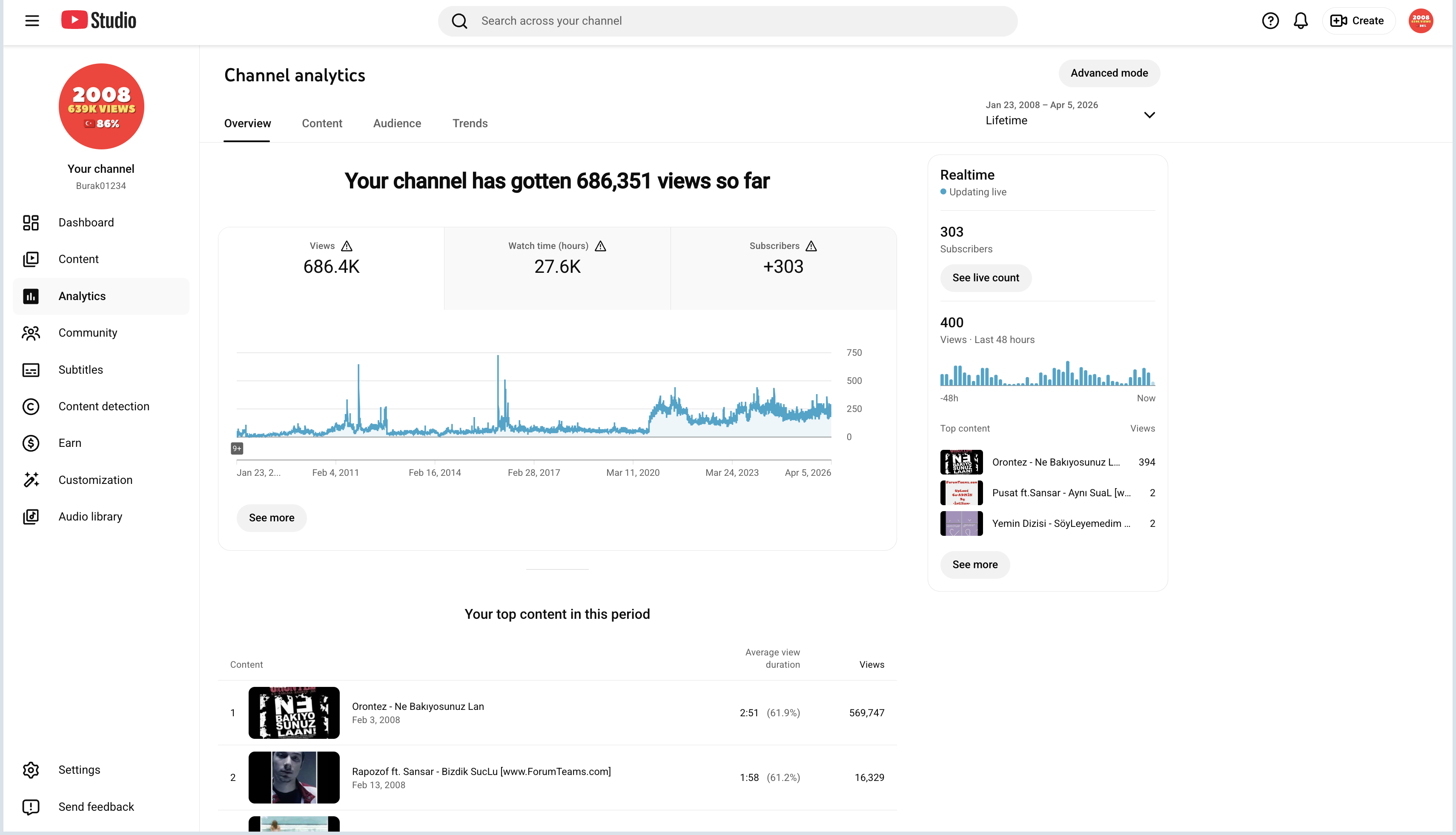This screenshot has width=1456, height=835.
Task: Click the Average view duration column header
Action: (772, 658)
